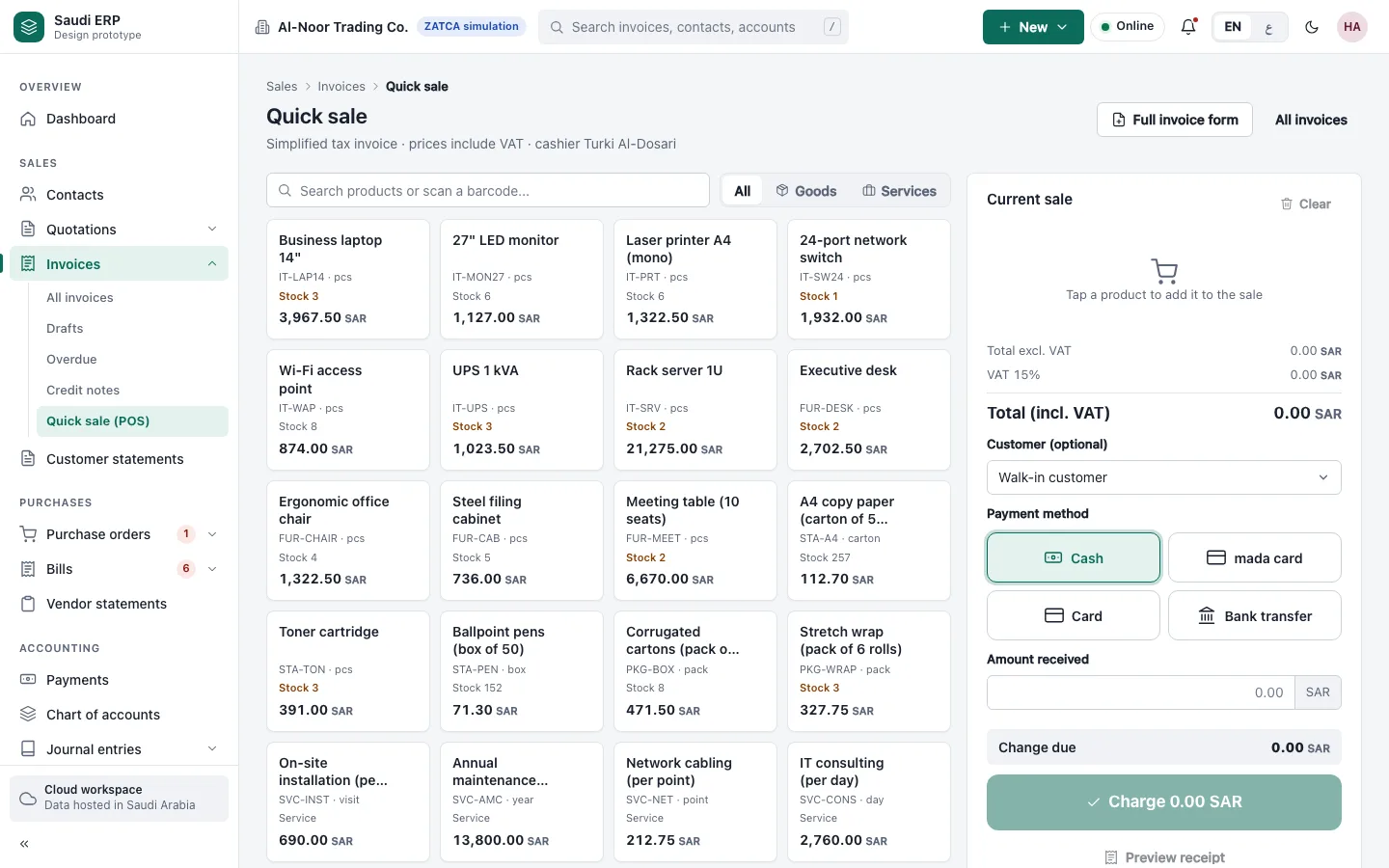
Task: Switch language to Arabic (ع)
Action: (1268, 27)
